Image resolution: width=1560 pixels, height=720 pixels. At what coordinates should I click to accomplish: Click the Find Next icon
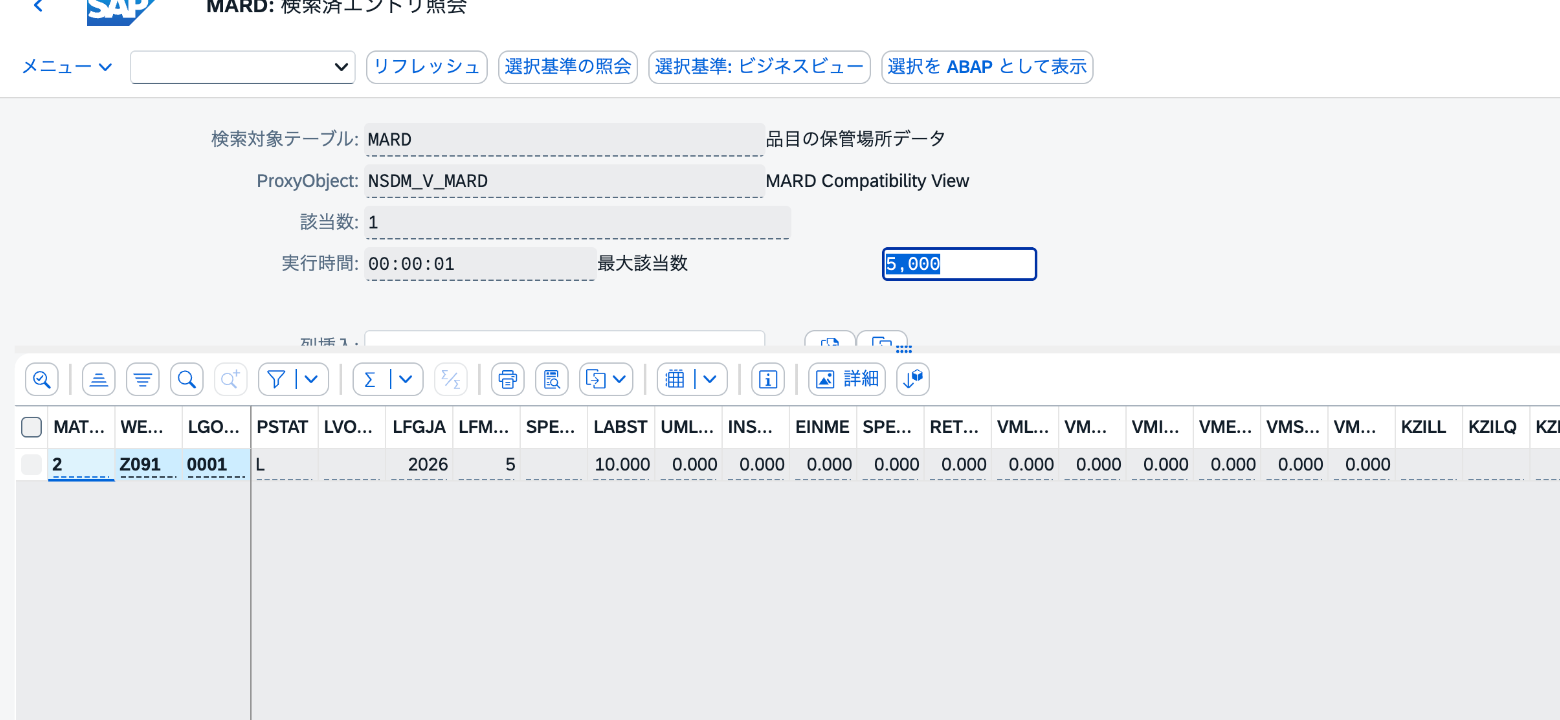[x=231, y=379]
